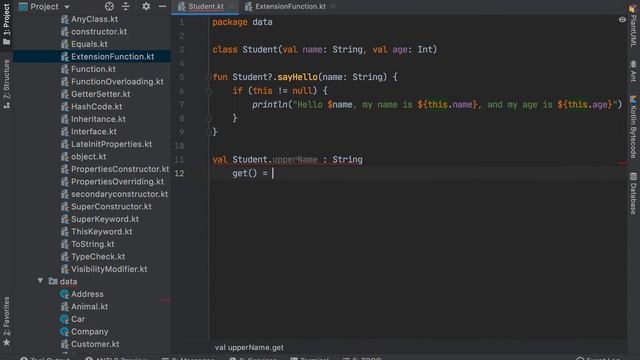Image resolution: width=640 pixels, height=360 pixels.
Task: Click 'sayHello' function name in code
Action: (298, 77)
